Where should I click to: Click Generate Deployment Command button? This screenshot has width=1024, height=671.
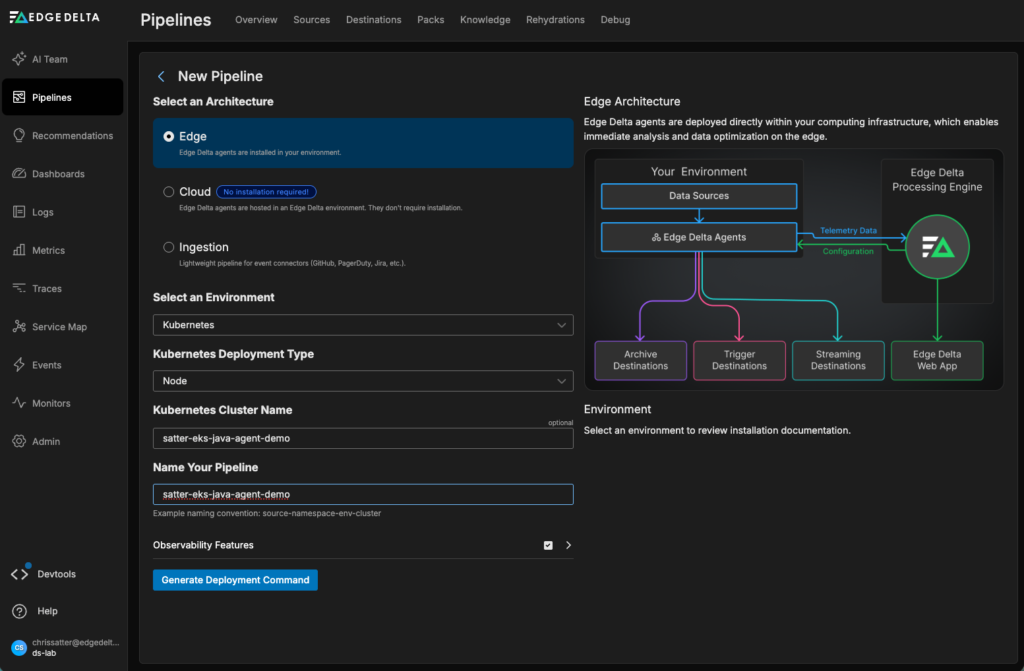(x=235, y=580)
